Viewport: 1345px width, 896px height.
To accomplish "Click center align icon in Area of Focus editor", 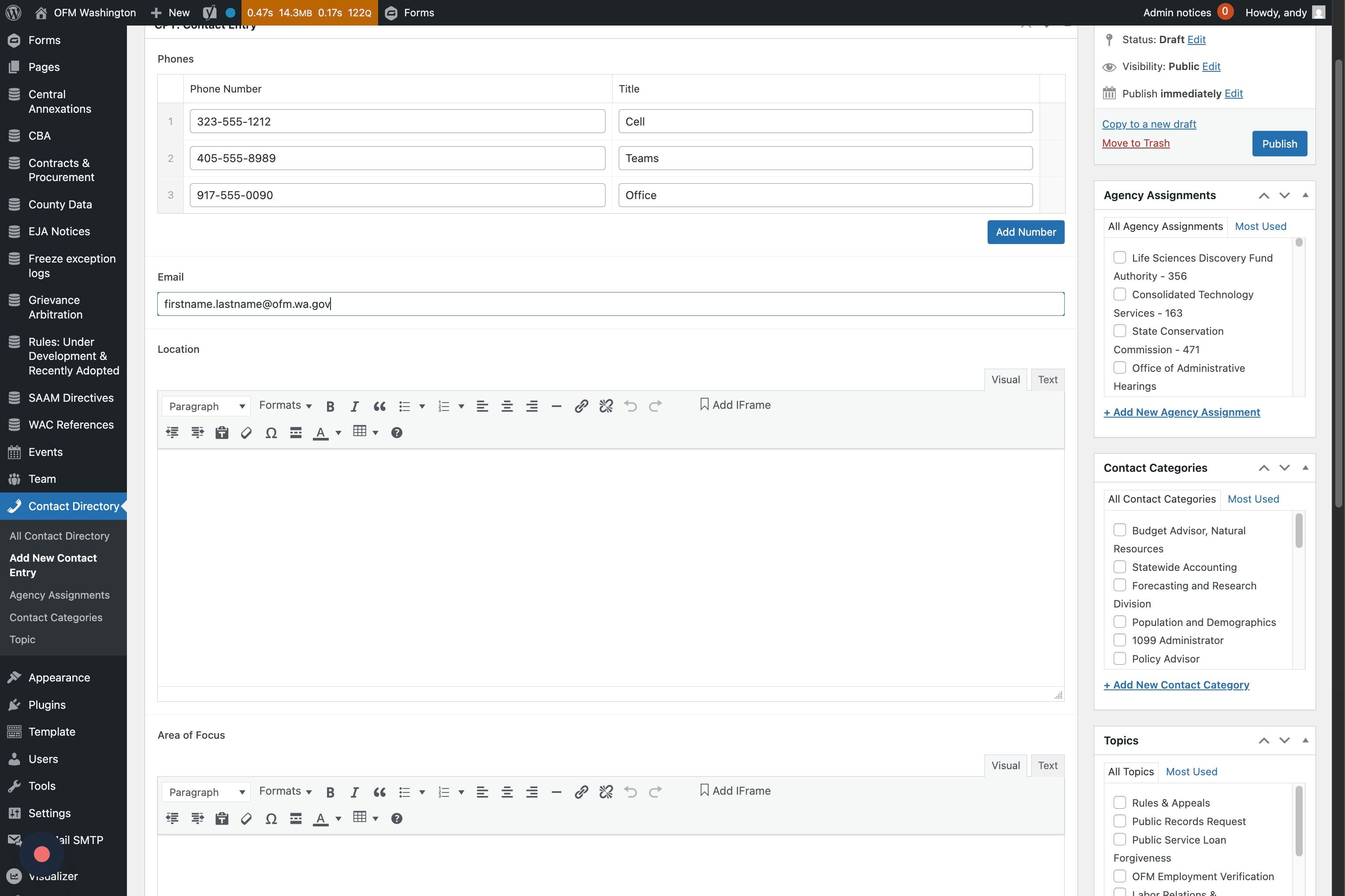I will tap(506, 792).
